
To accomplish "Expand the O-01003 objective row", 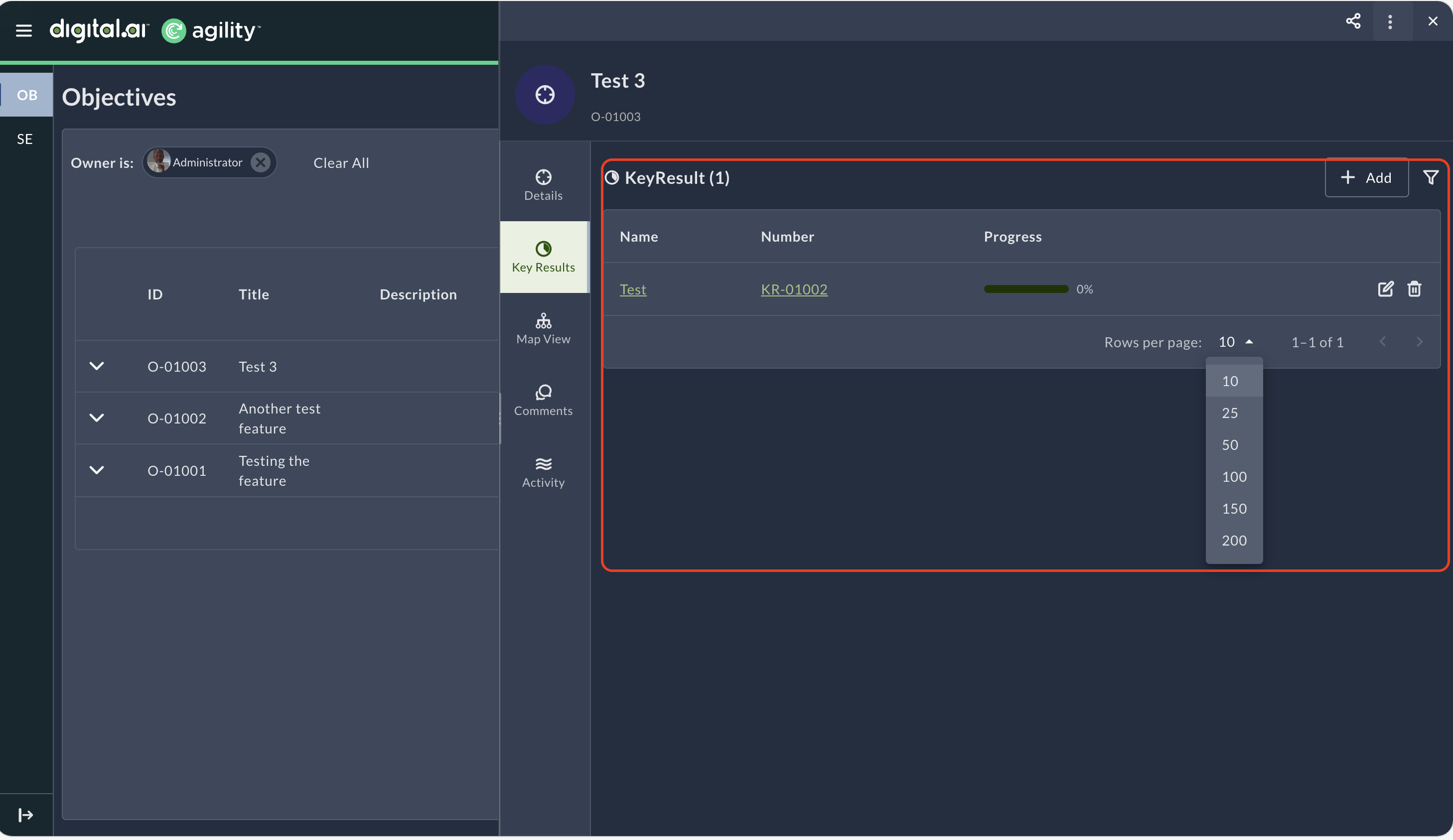I will pos(97,366).
